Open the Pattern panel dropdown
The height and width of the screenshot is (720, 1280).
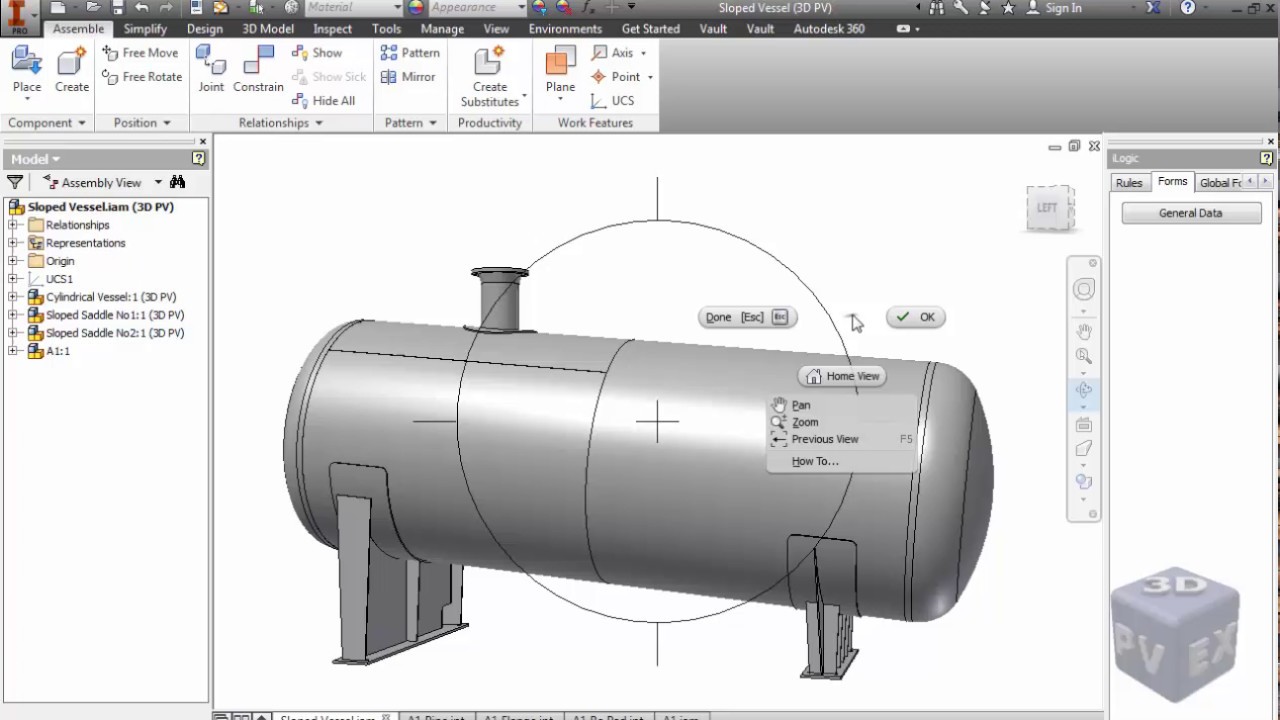point(433,123)
